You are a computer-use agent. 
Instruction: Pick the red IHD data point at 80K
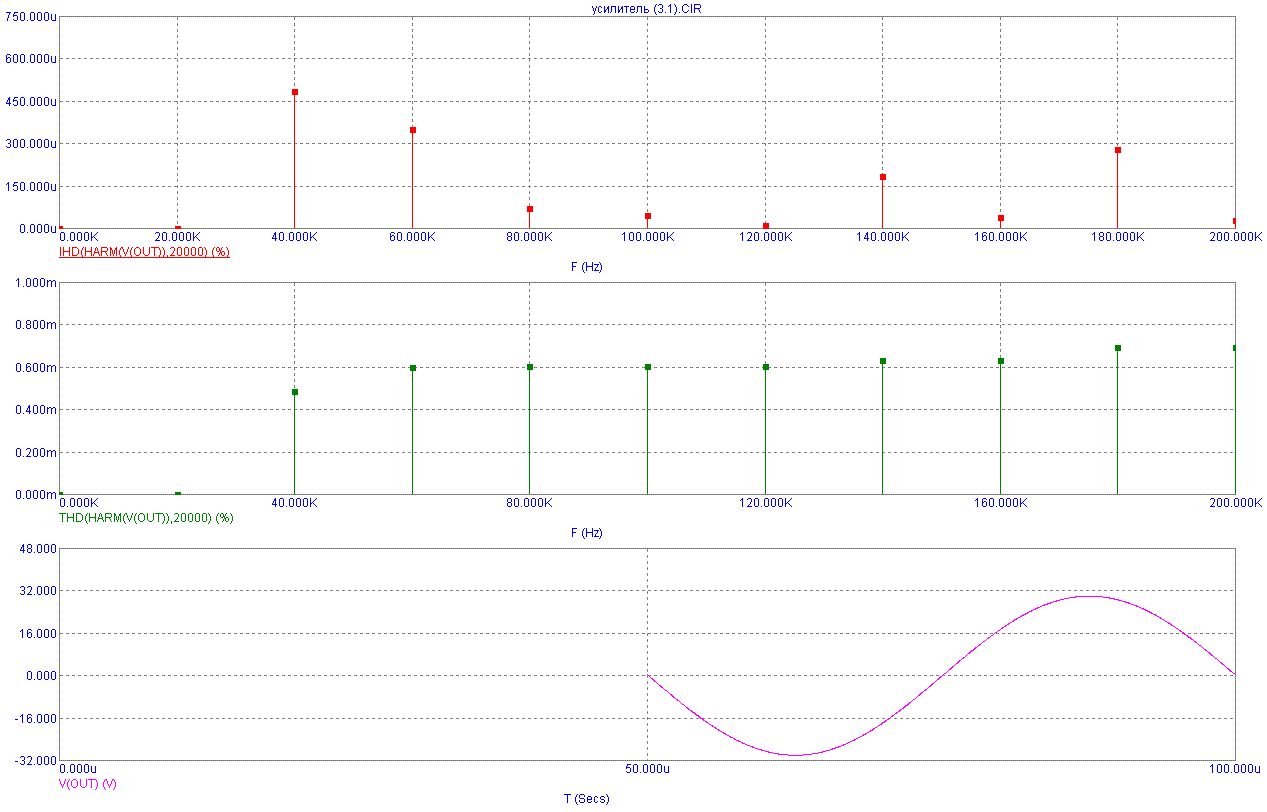pyautogui.click(x=530, y=209)
